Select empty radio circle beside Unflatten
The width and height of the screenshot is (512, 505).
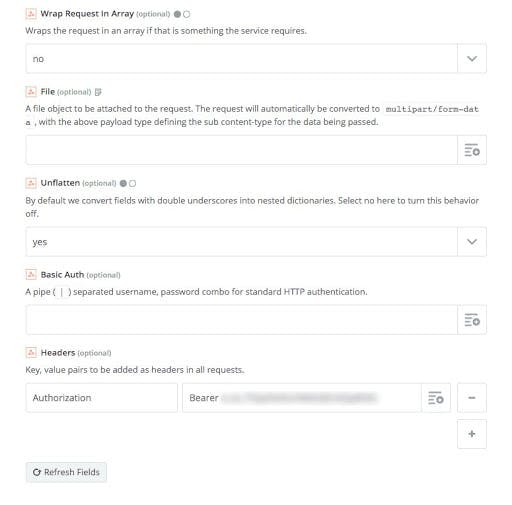(132, 183)
